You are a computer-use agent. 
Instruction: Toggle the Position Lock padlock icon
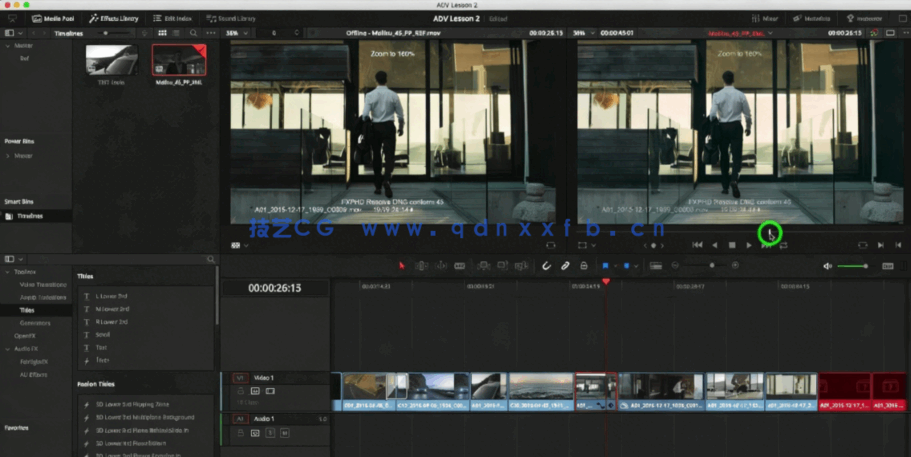click(x=583, y=265)
